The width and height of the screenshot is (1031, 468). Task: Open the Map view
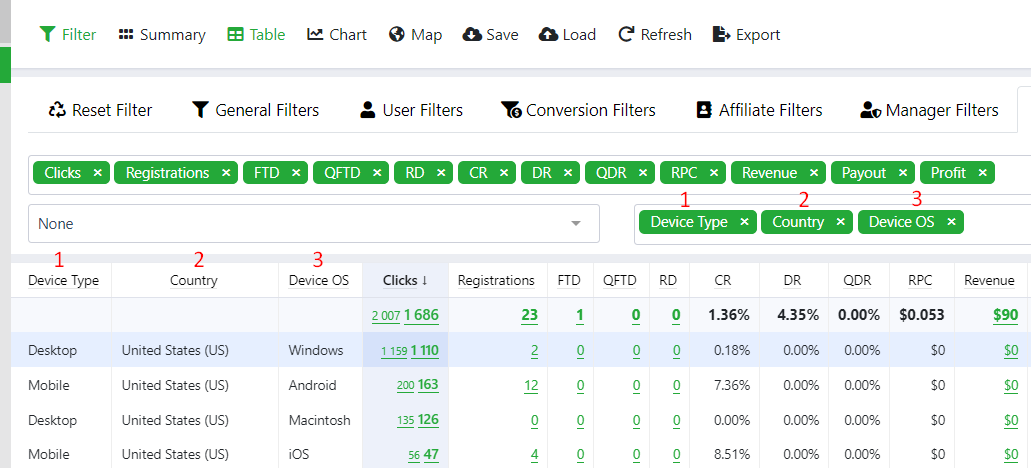415,34
